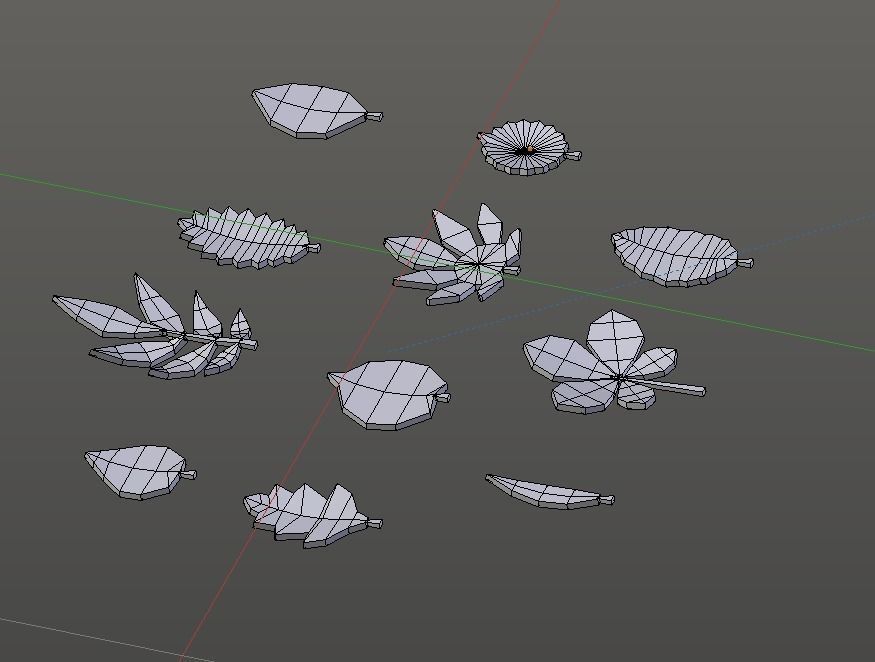Click the orange origin dot on round leaf
Image resolution: width=875 pixels, height=662 pixels.
pos(530,150)
